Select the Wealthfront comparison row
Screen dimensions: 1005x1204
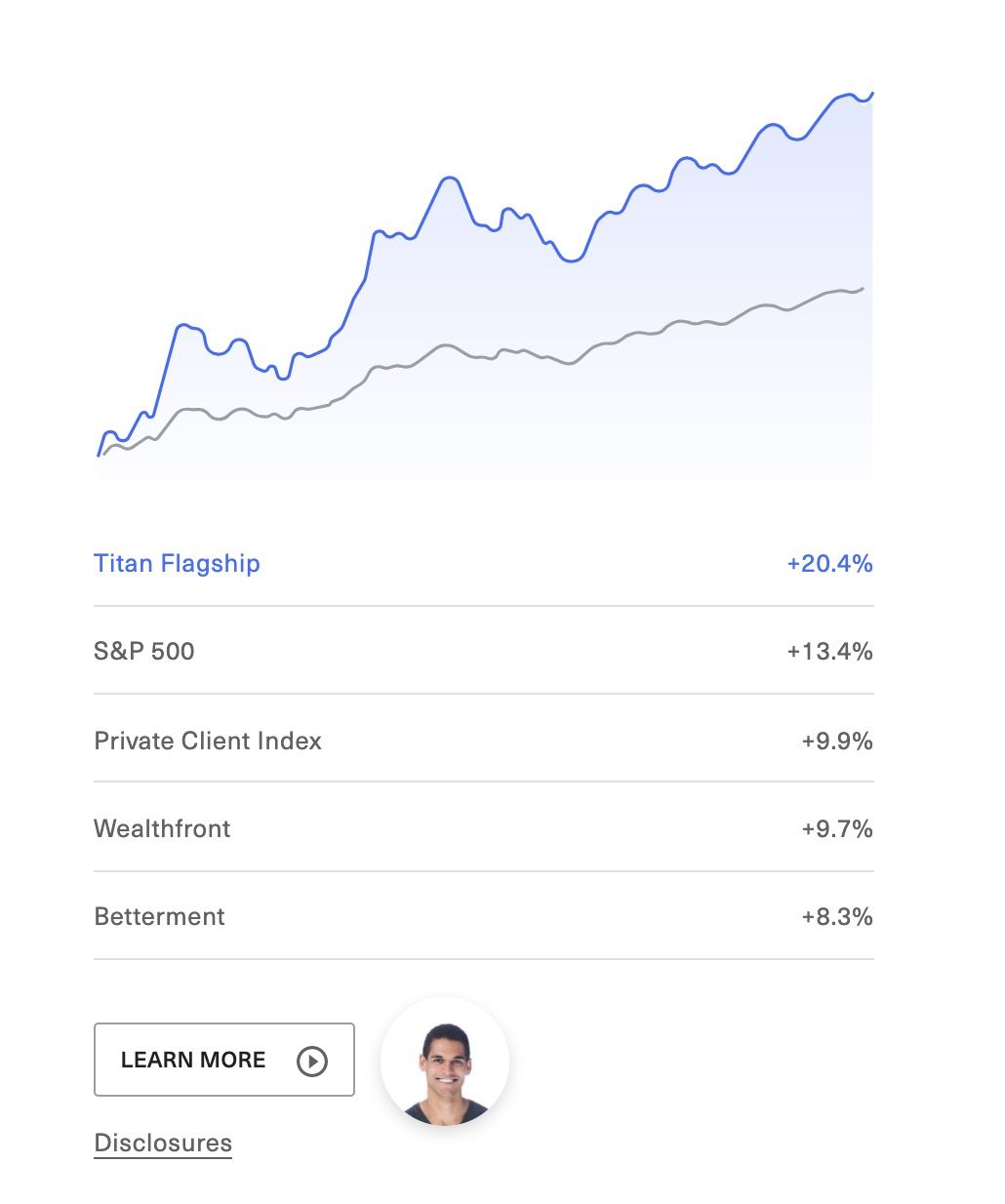[483, 827]
